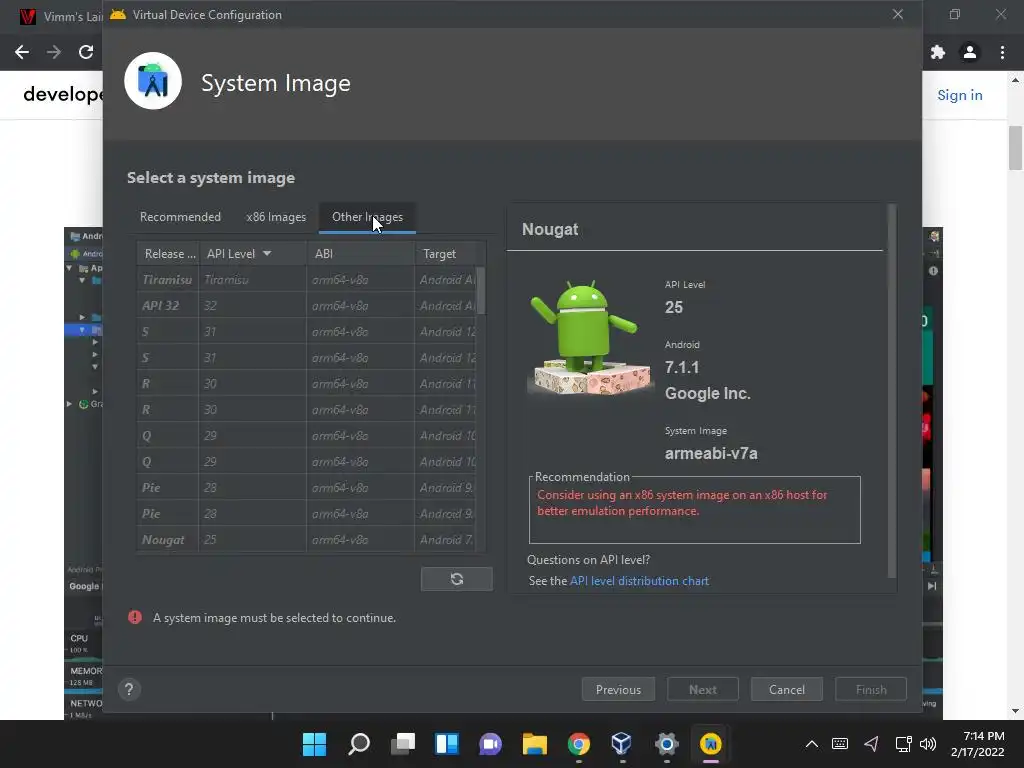Click the details panel vertical scrollbar
The width and height of the screenshot is (1024, 768).
coord(891,392)
